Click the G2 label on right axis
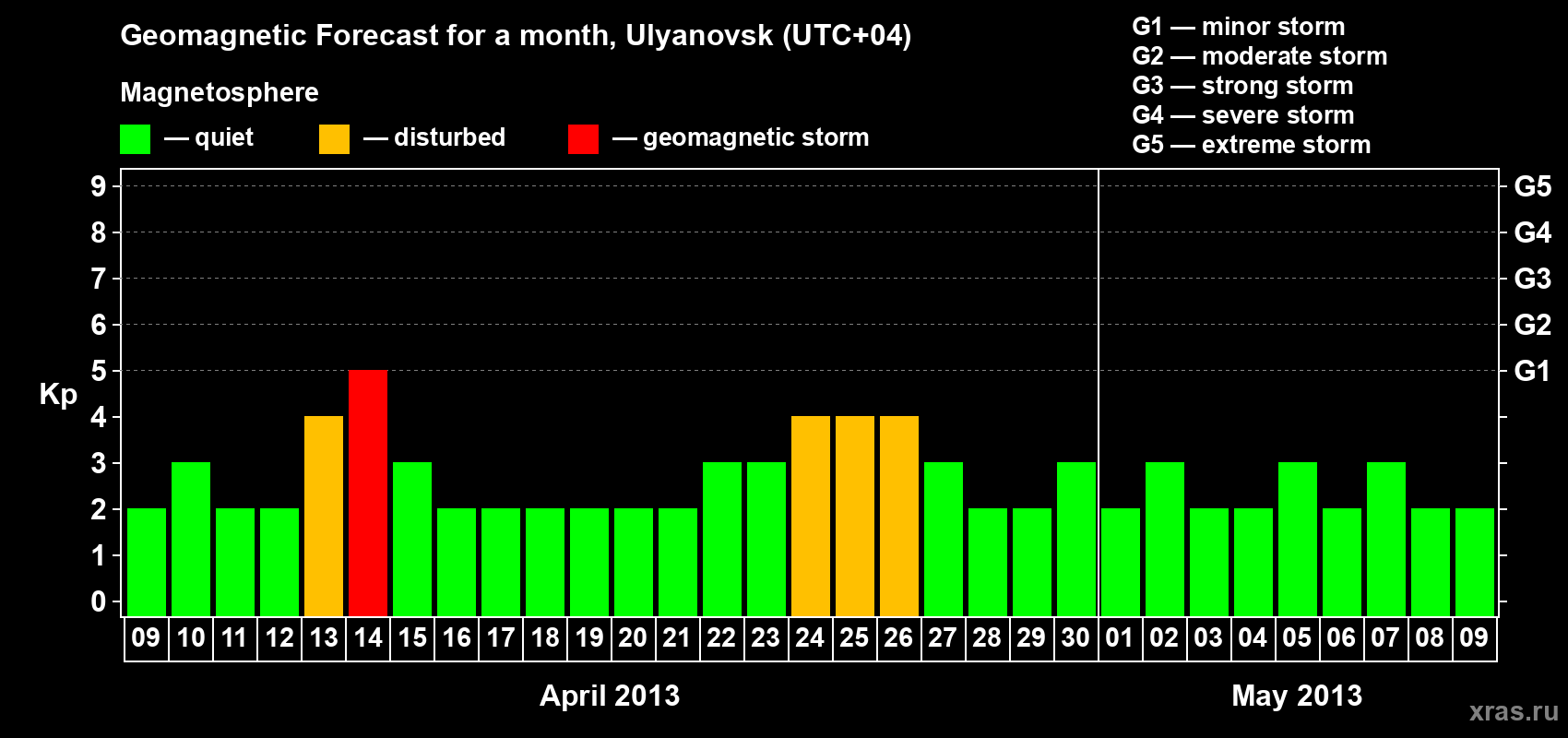Screen dimensions: 1568x738 pos(1533,325)
